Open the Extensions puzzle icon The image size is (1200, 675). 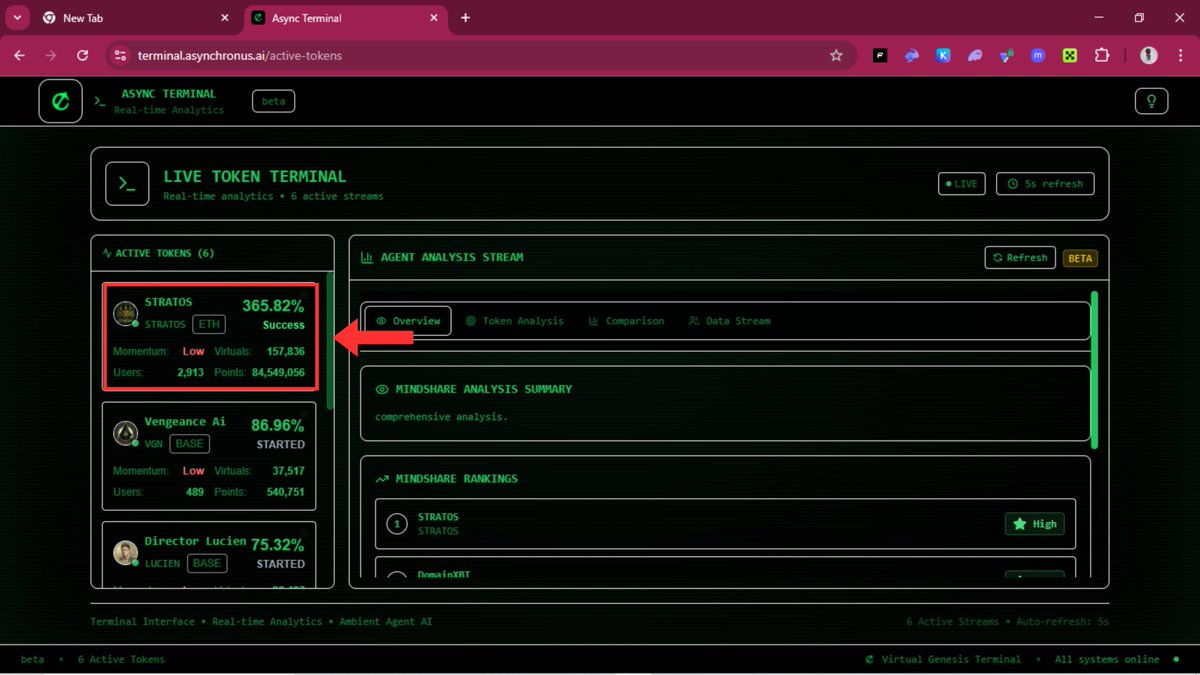1101,56
